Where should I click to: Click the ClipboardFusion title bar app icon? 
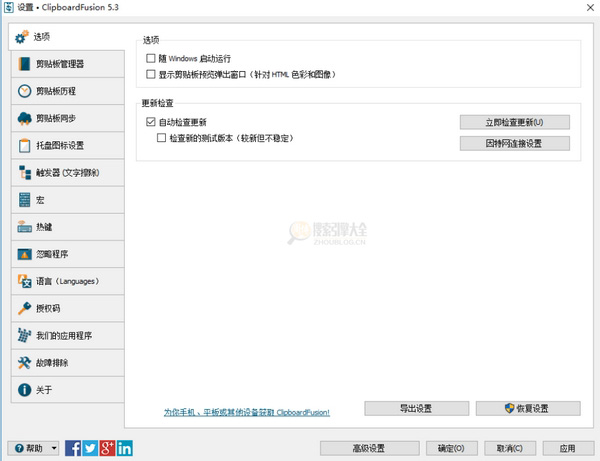click(x=8, y=7)
